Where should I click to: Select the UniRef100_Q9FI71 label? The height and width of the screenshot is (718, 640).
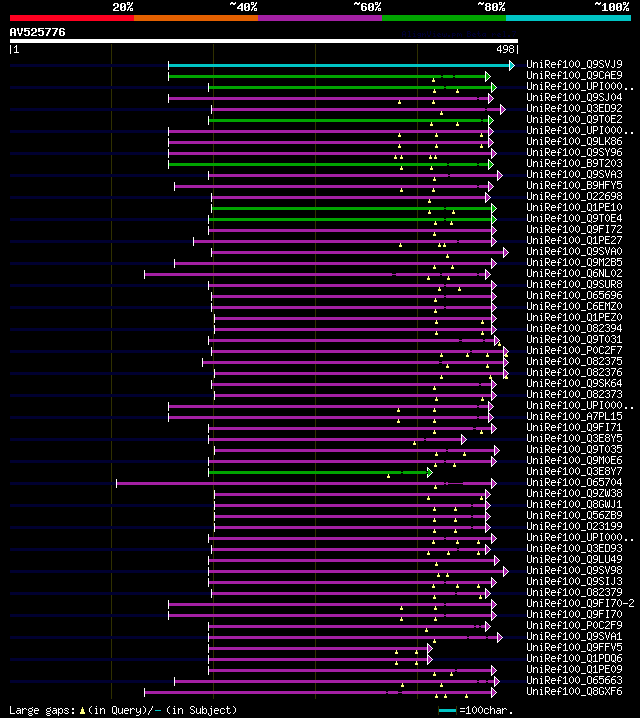(x=574, y=427)
